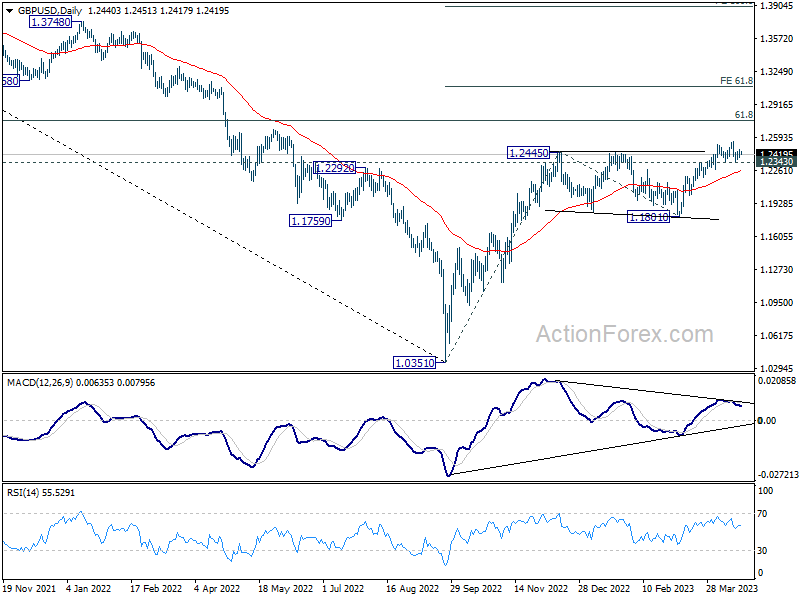Click the 1.12730 price axis value
This screenshot has width=800, height=600.
coord(777,269)
